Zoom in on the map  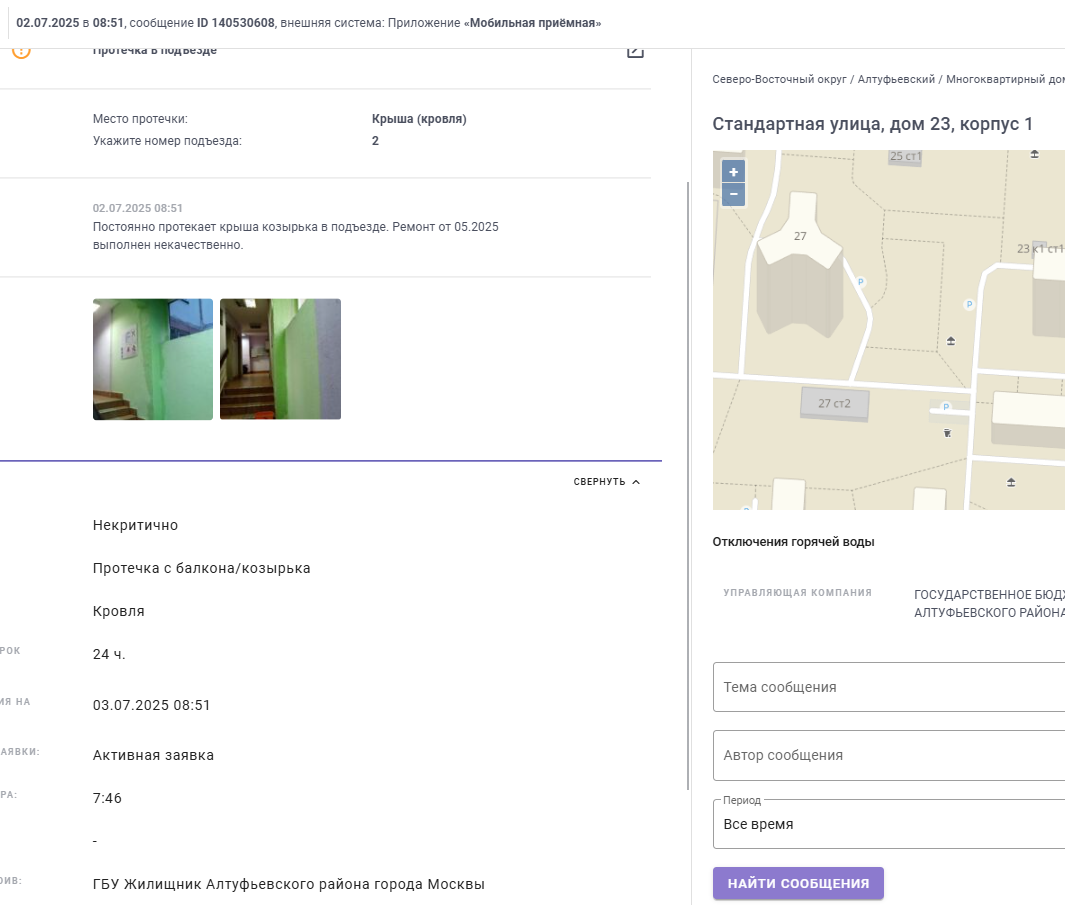pos(733,172)
